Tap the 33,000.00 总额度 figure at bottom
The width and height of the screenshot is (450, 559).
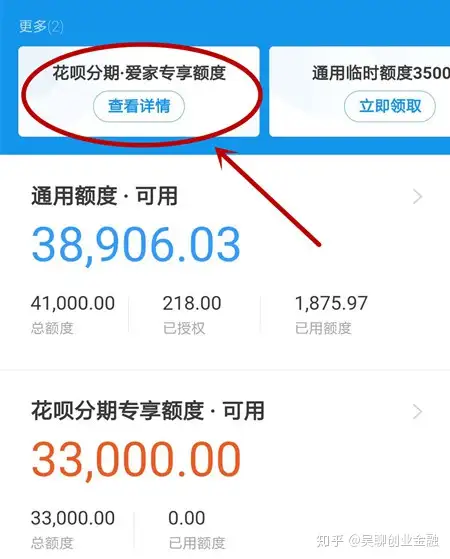click(73, 518)
